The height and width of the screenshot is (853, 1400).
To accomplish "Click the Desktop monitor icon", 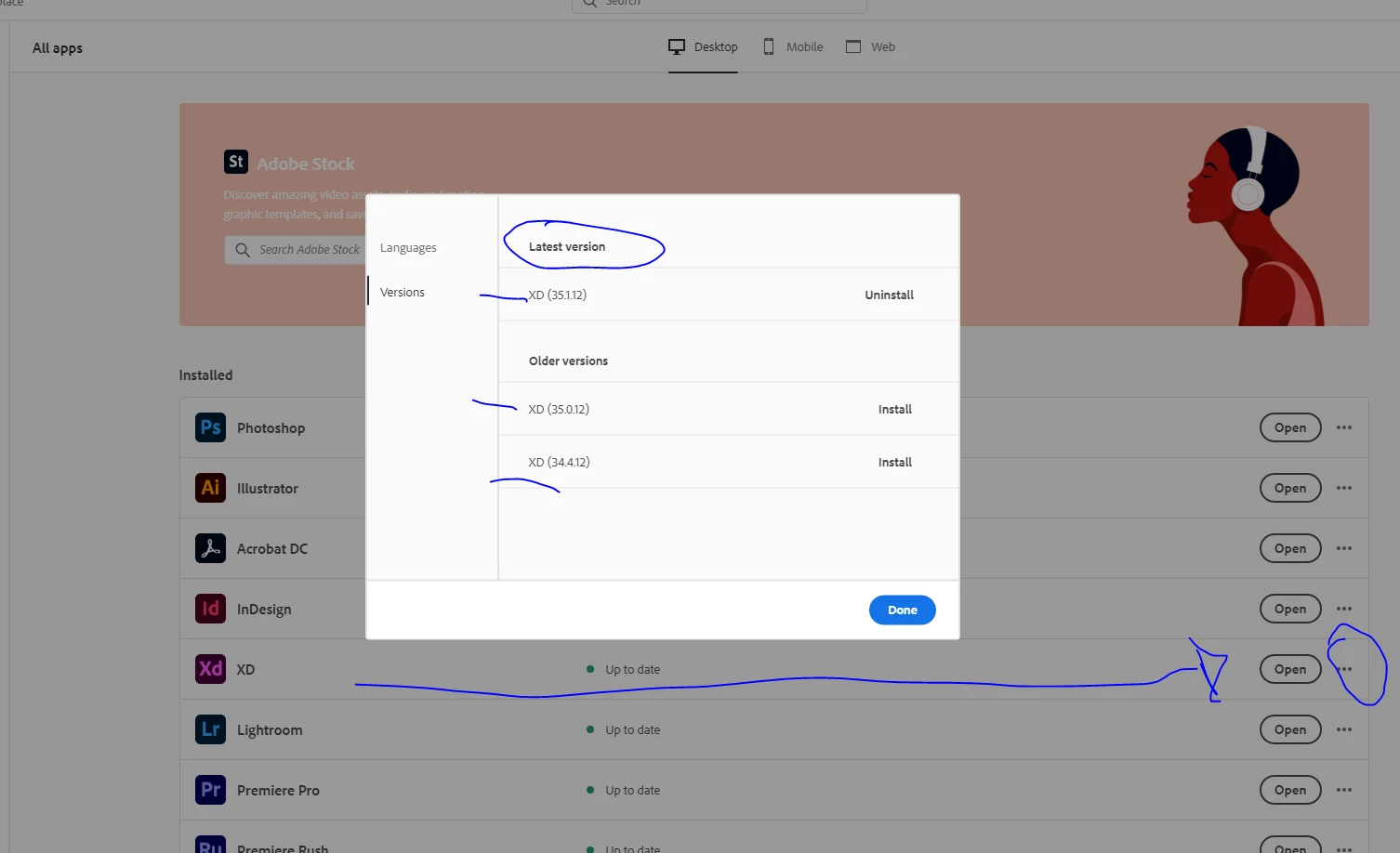I will click(x=677, y=46).
